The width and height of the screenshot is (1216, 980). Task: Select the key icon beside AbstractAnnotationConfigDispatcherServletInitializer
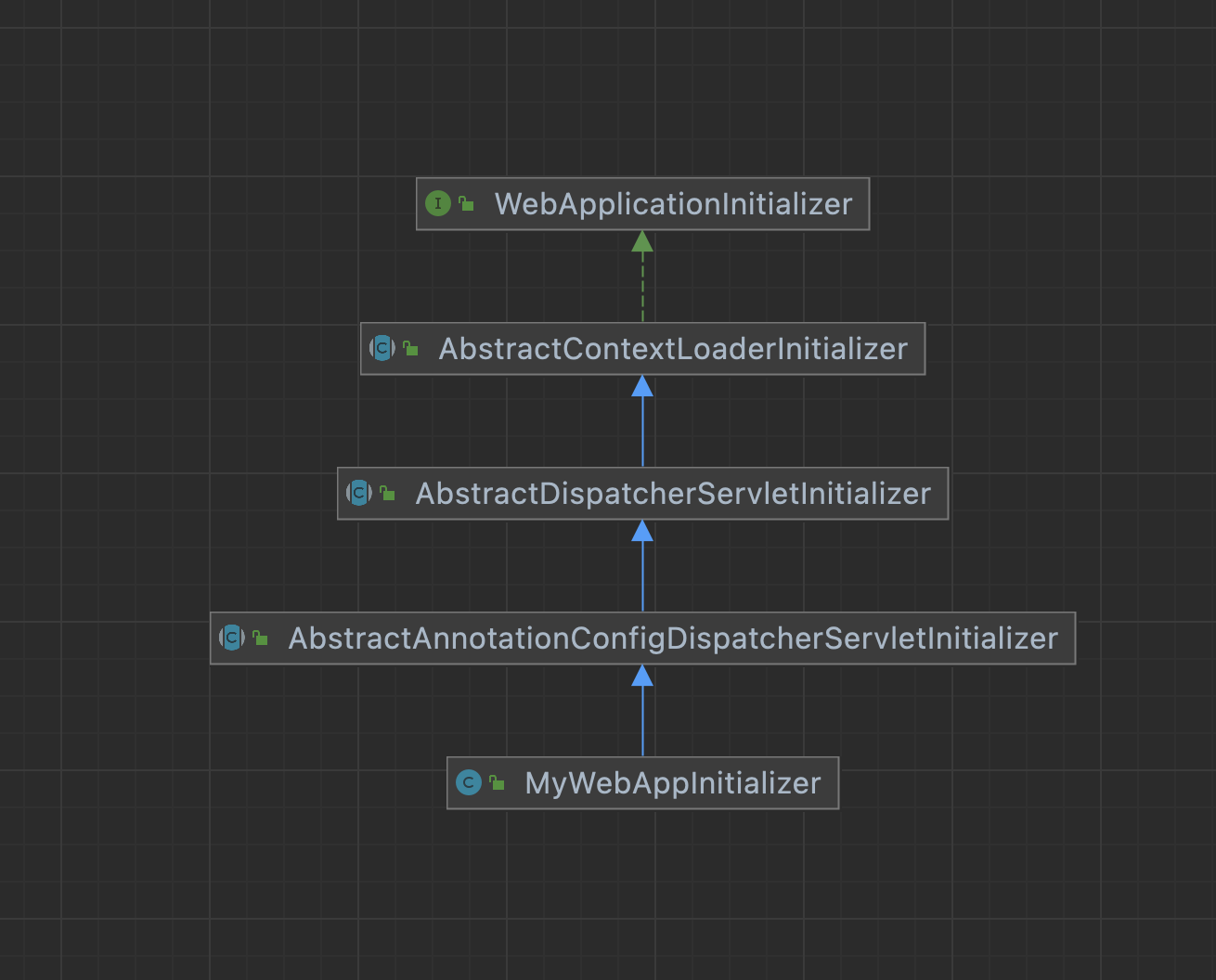258,637
